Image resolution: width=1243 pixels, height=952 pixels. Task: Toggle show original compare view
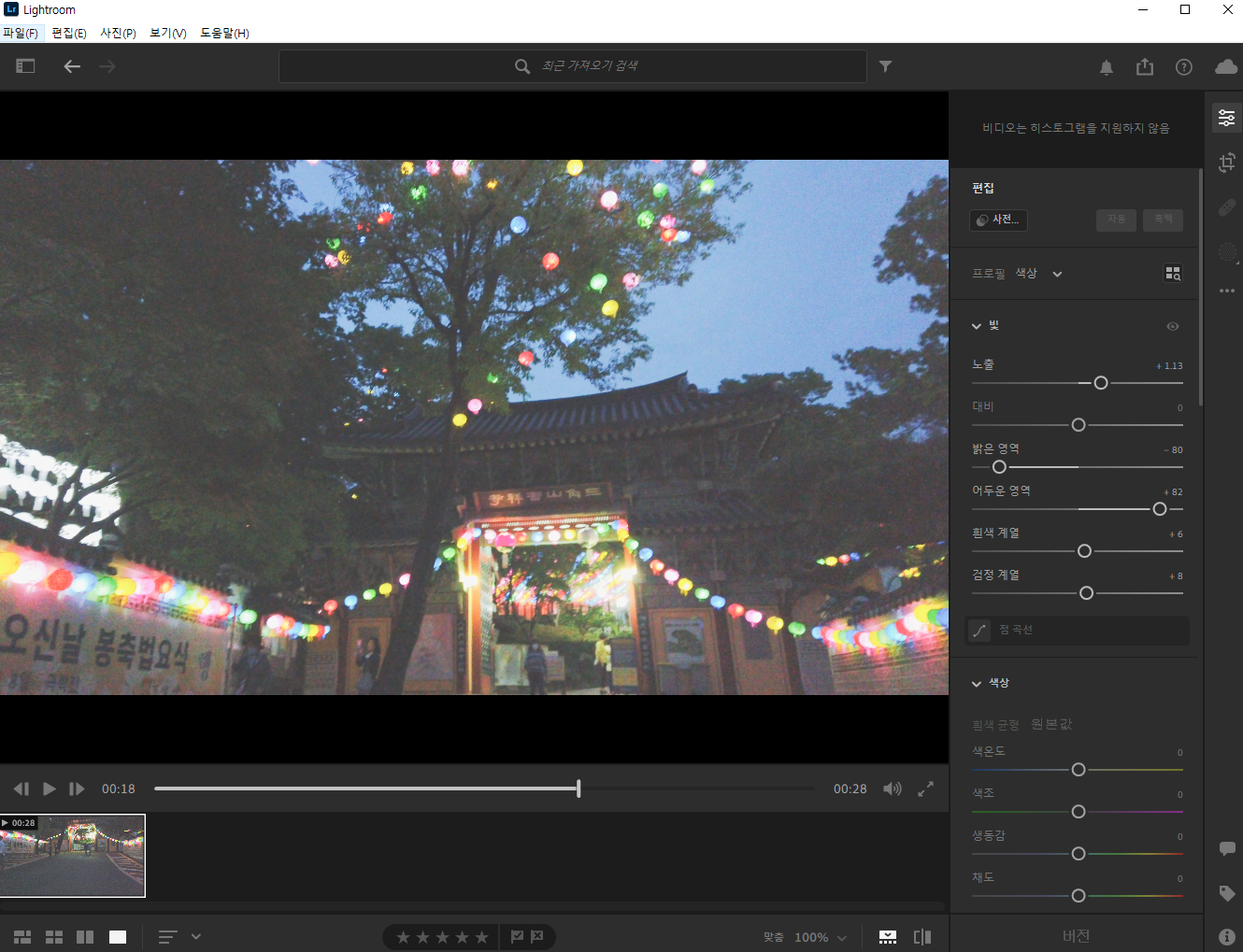[x=922, y=937]
